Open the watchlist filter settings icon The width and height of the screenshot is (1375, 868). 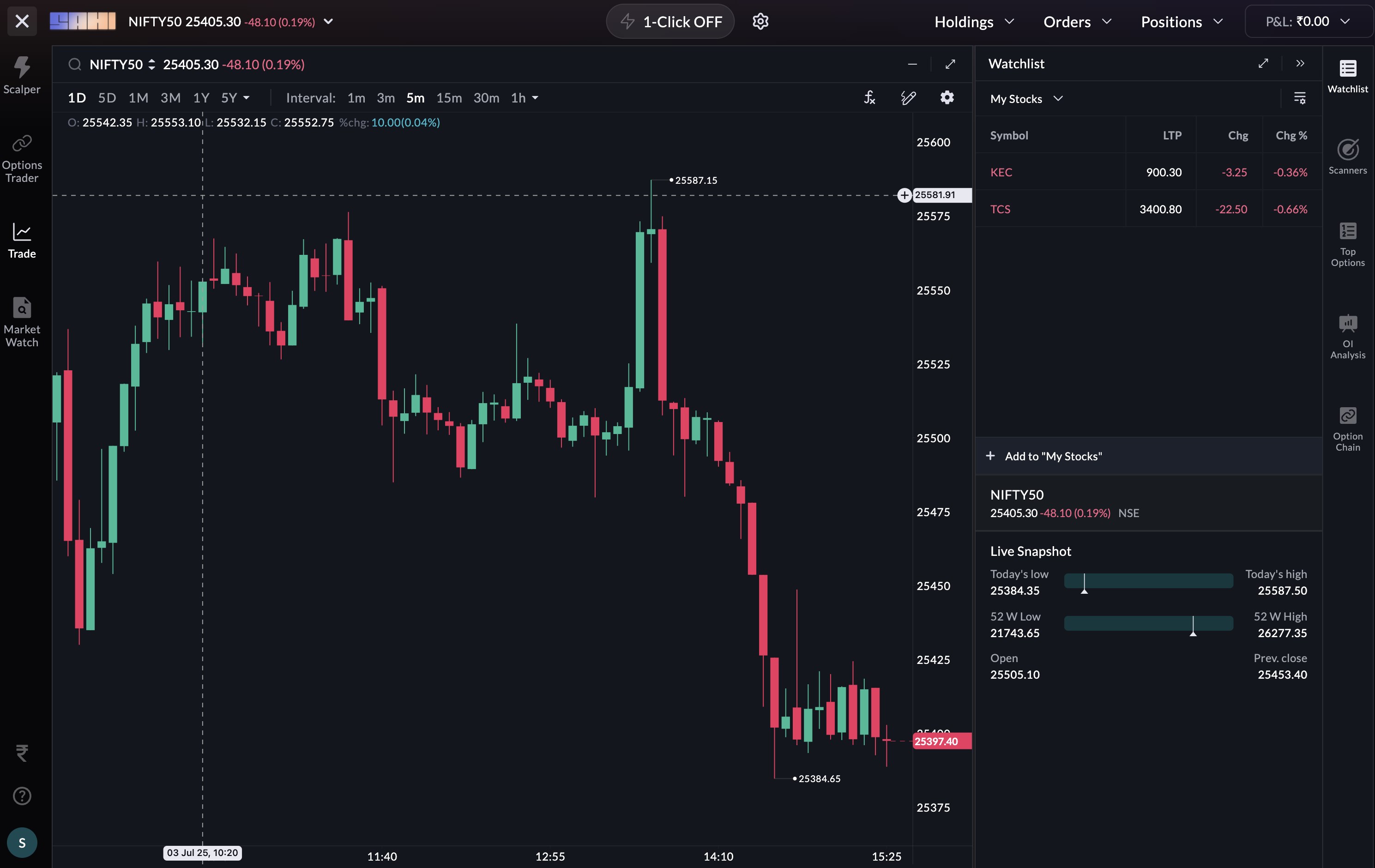[x=1300, y=98]
